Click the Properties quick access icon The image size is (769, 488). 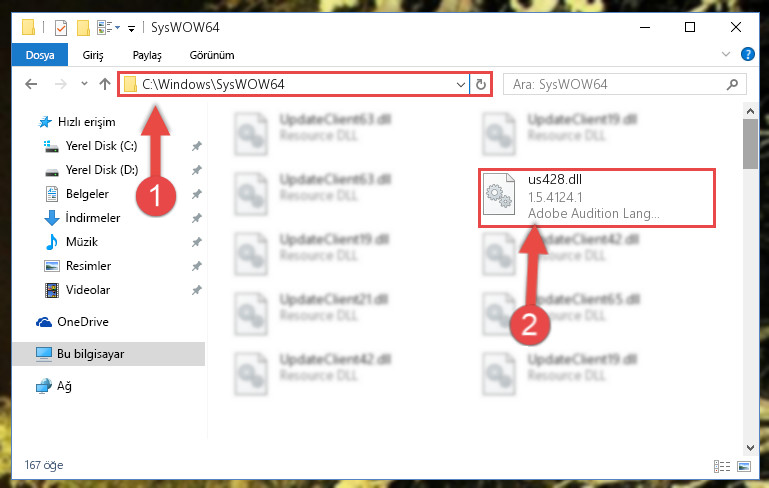coord(61,27)
